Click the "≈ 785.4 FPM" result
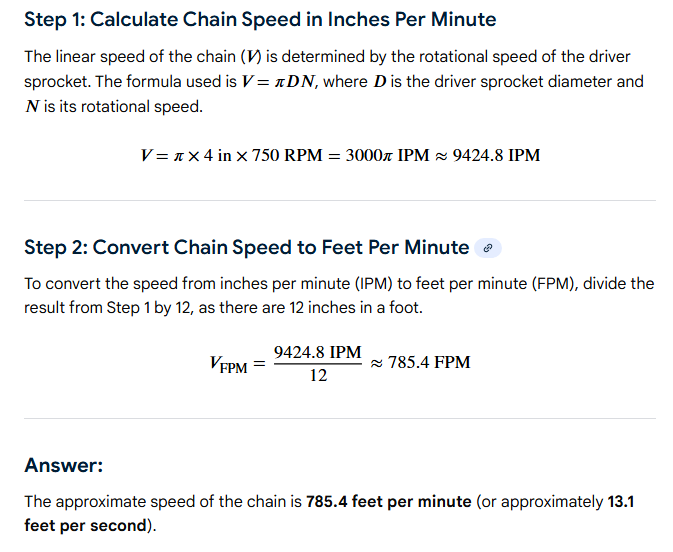Viewport: 673px width, 552px height. tap(420, 363)
